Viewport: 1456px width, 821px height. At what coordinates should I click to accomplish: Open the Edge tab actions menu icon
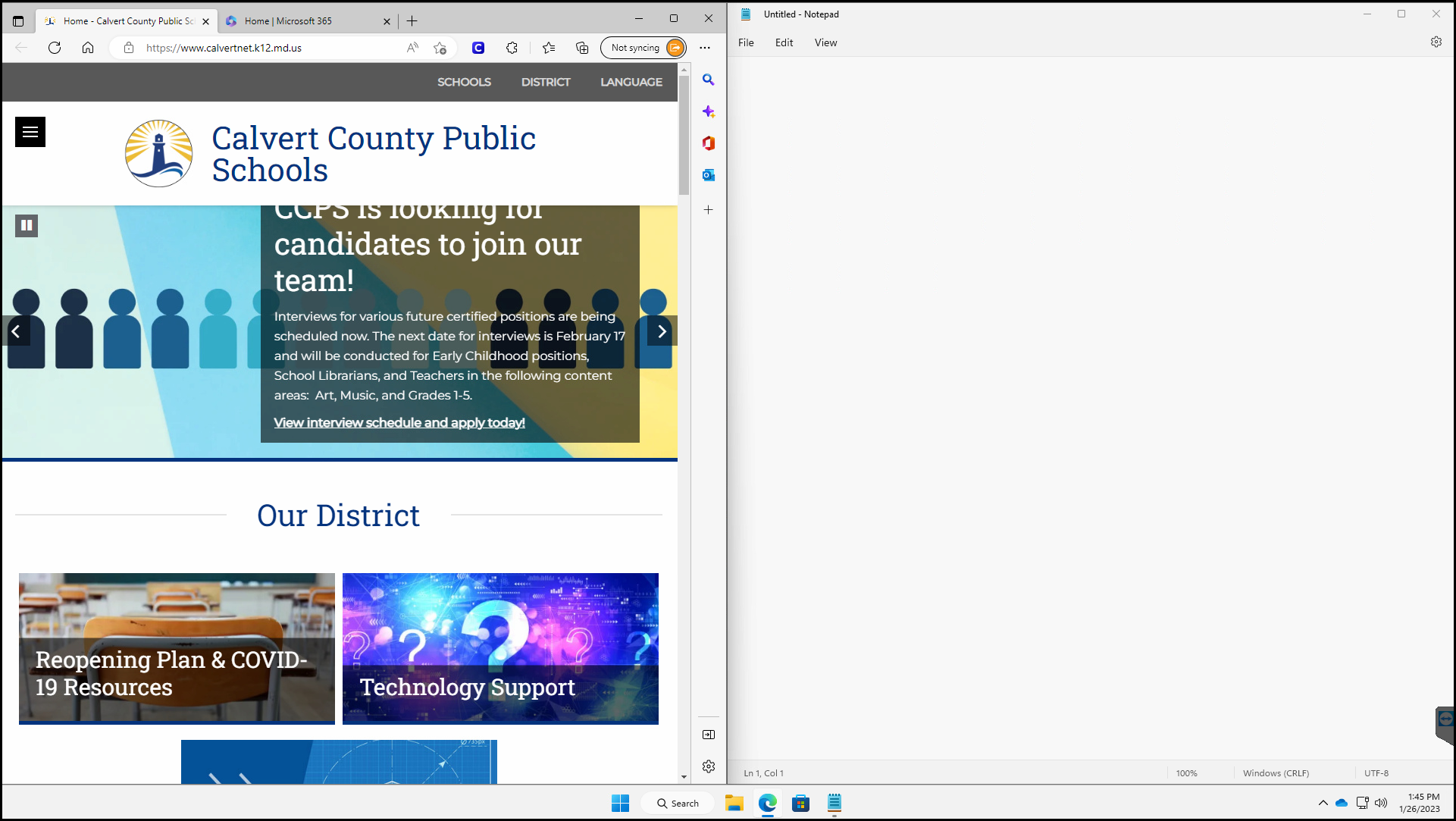pos(18,21)
